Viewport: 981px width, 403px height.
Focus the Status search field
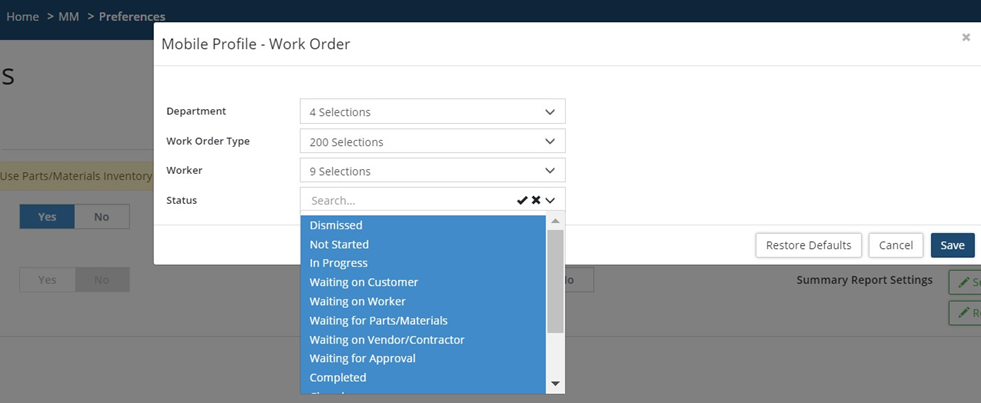pyautogui.click(x=405, y=200)
